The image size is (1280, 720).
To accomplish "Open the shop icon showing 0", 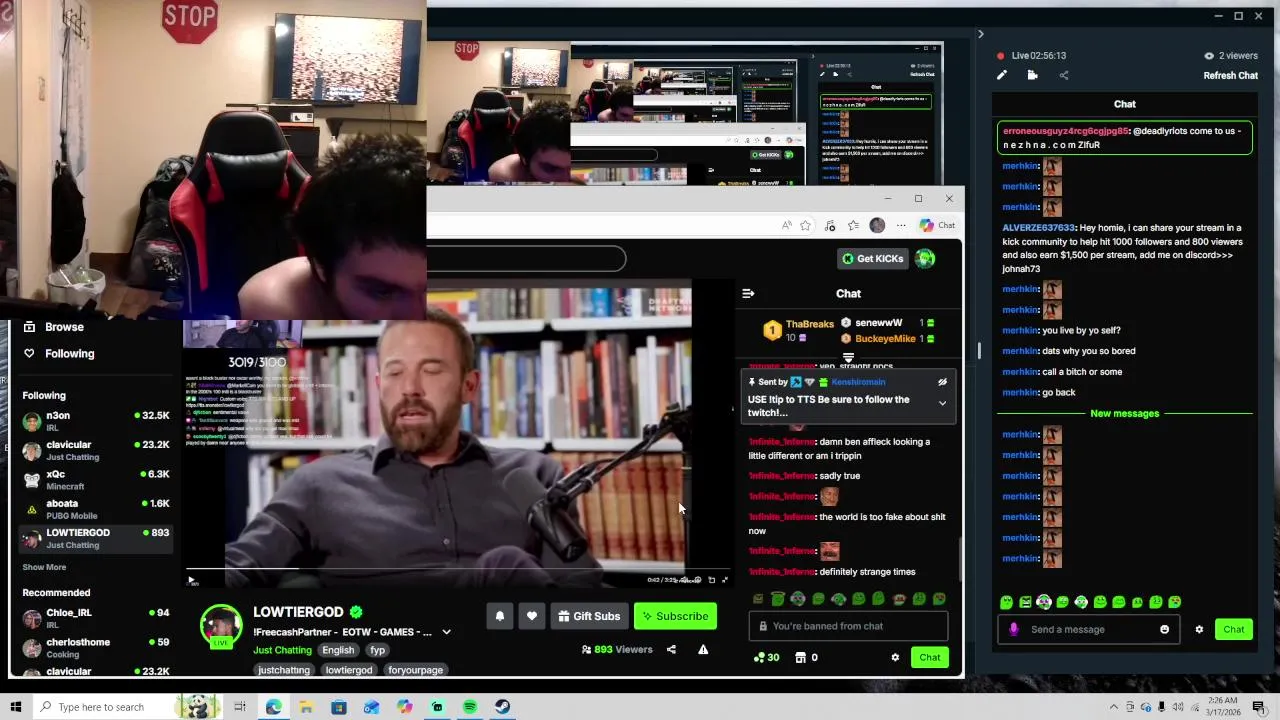I will 806,657.
